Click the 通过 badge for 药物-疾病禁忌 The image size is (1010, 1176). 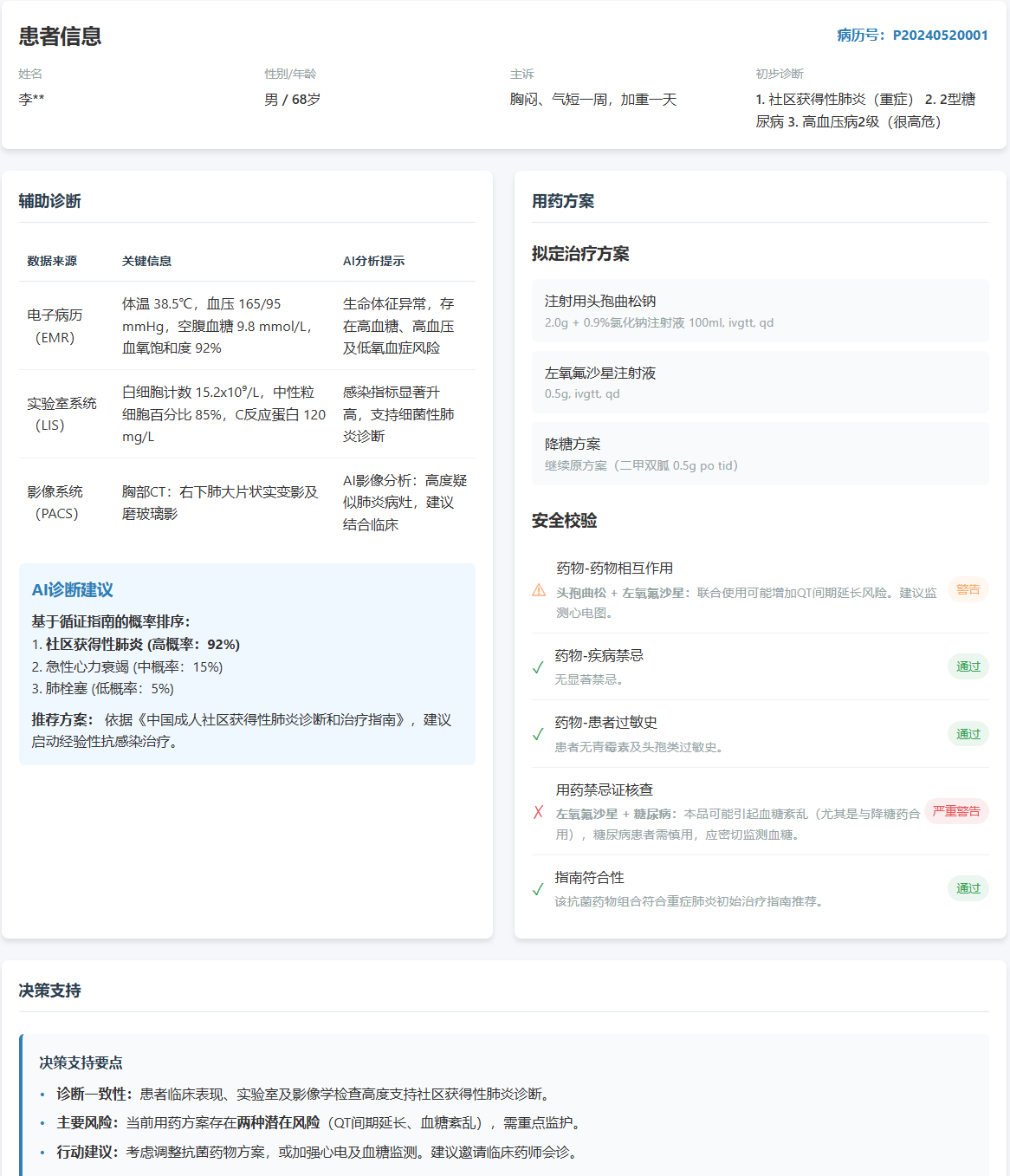[968, 666]
